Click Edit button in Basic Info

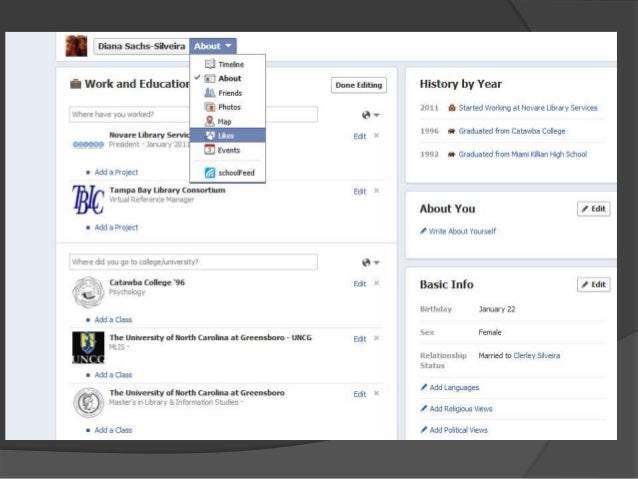coord(593,284)
